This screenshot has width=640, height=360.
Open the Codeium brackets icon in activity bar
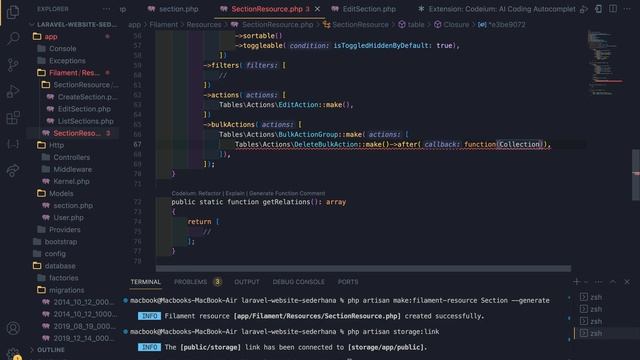pos(13,144)
